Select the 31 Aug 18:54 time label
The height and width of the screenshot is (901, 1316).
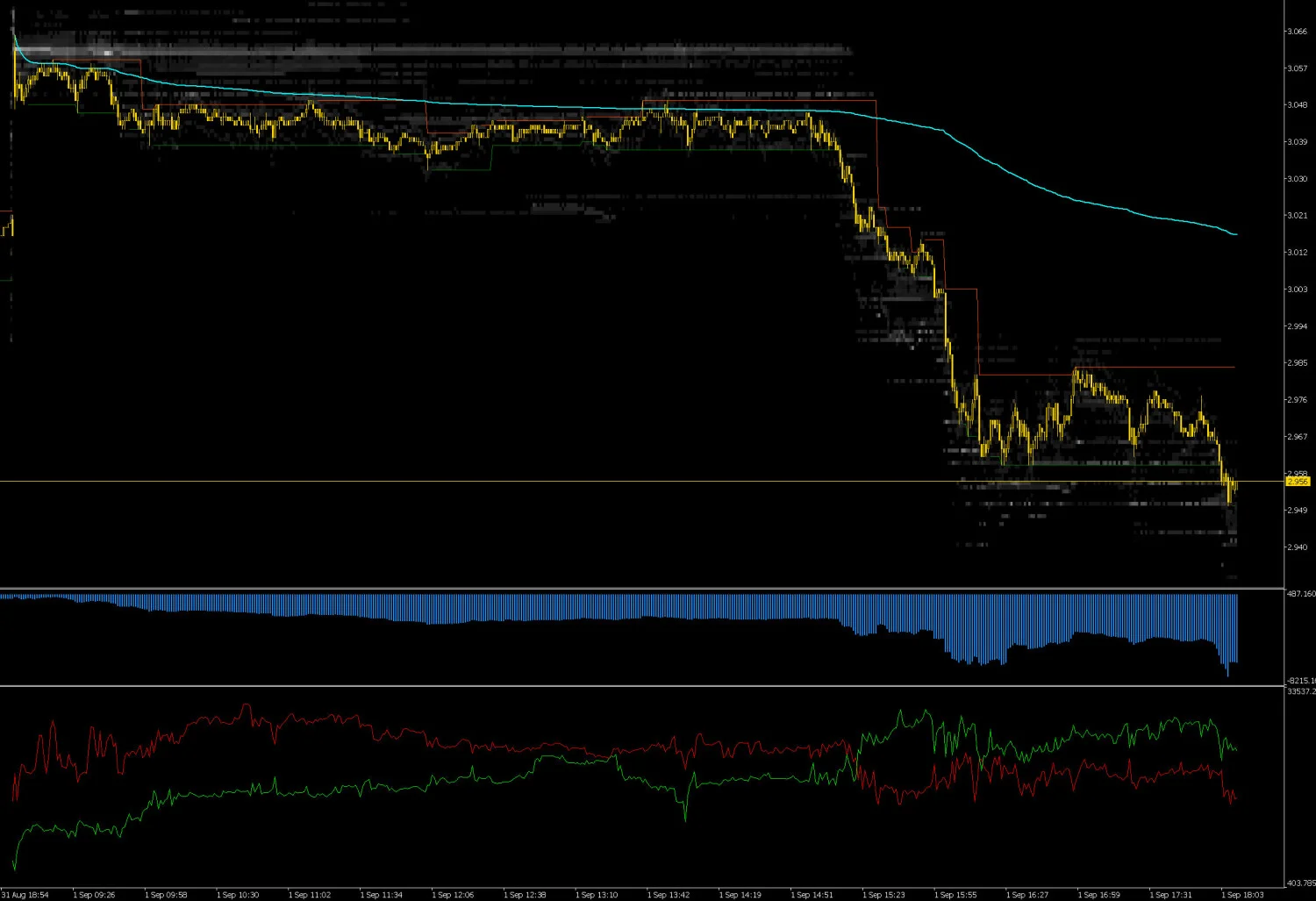[x=25, y=895]
